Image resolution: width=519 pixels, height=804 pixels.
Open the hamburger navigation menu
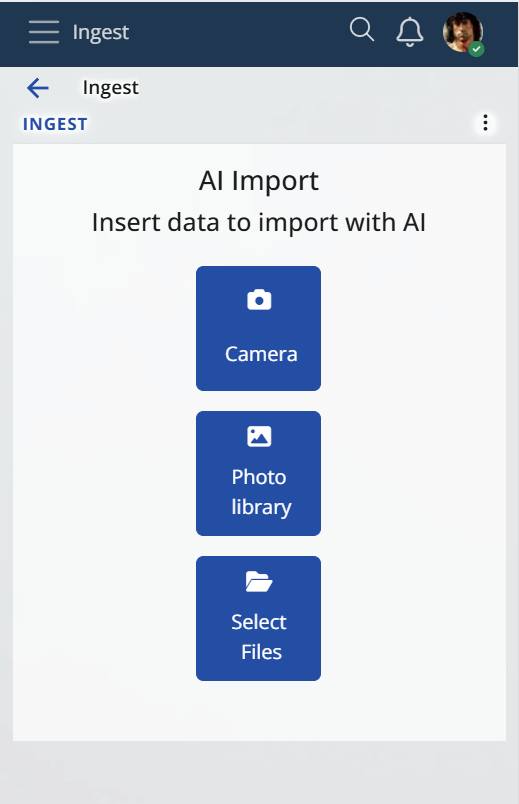(44, 32)
